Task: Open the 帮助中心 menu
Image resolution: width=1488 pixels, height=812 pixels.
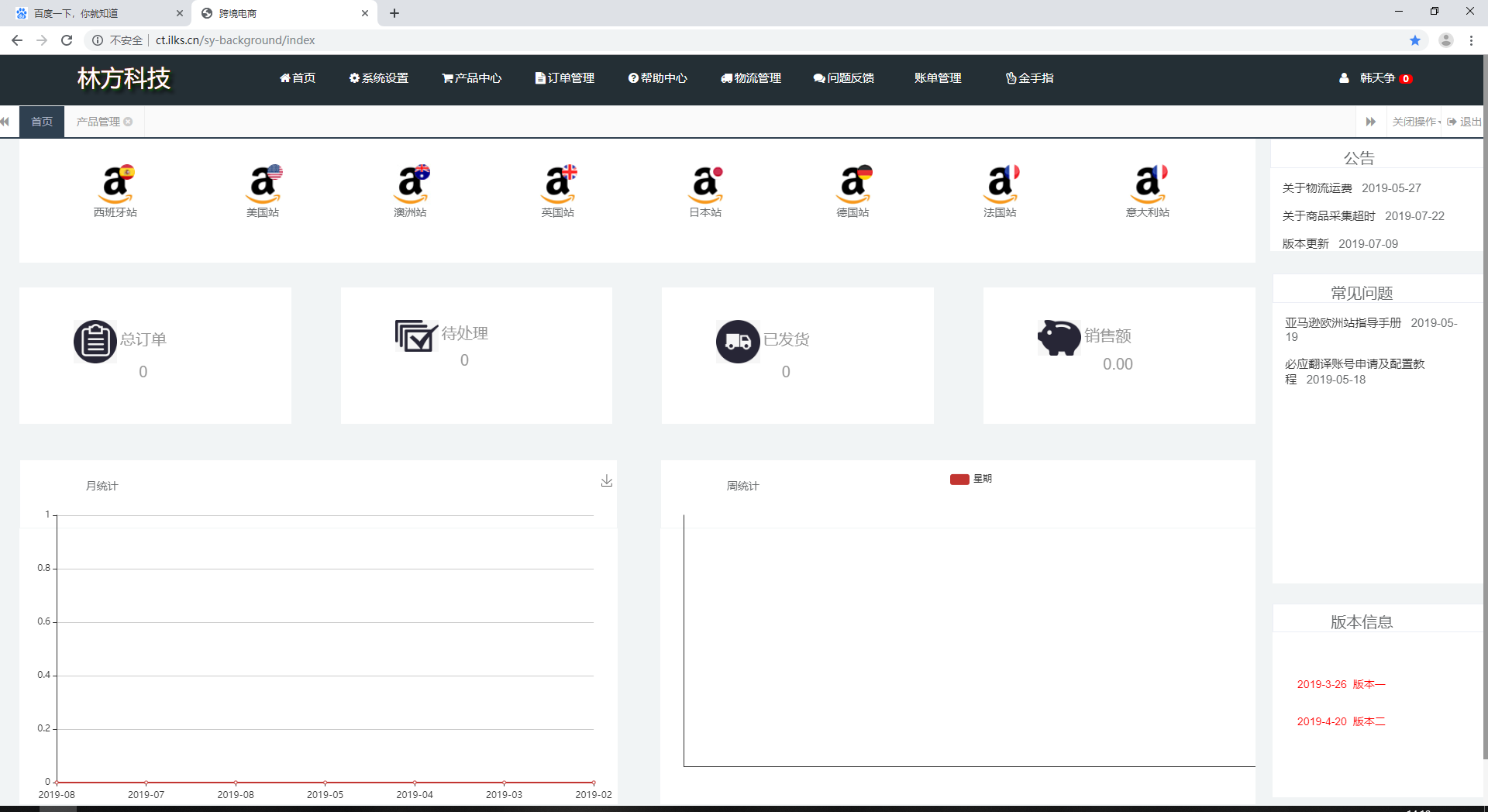Action: coord(658,78)
